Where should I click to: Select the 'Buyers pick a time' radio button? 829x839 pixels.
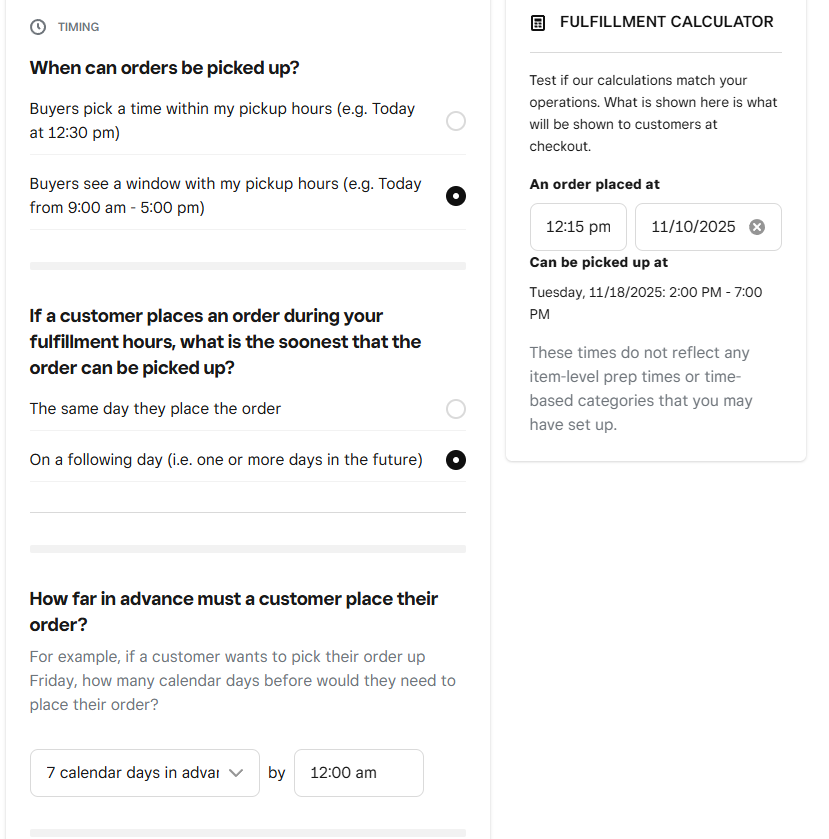[456, 121]
